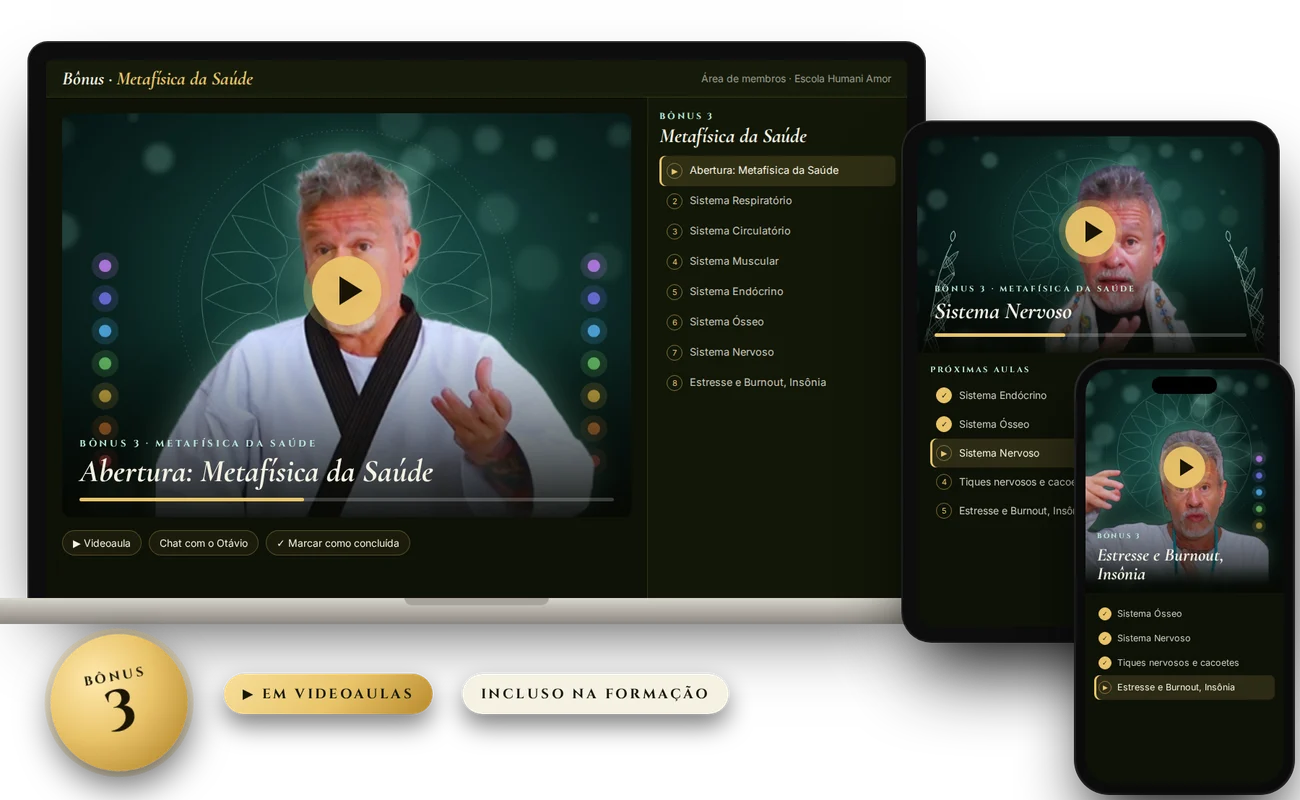Click checkmark beside Tiques nervosos e cacoetes on phone
This screenshot has height=800, width=1300.
(x=1105, y=663)
